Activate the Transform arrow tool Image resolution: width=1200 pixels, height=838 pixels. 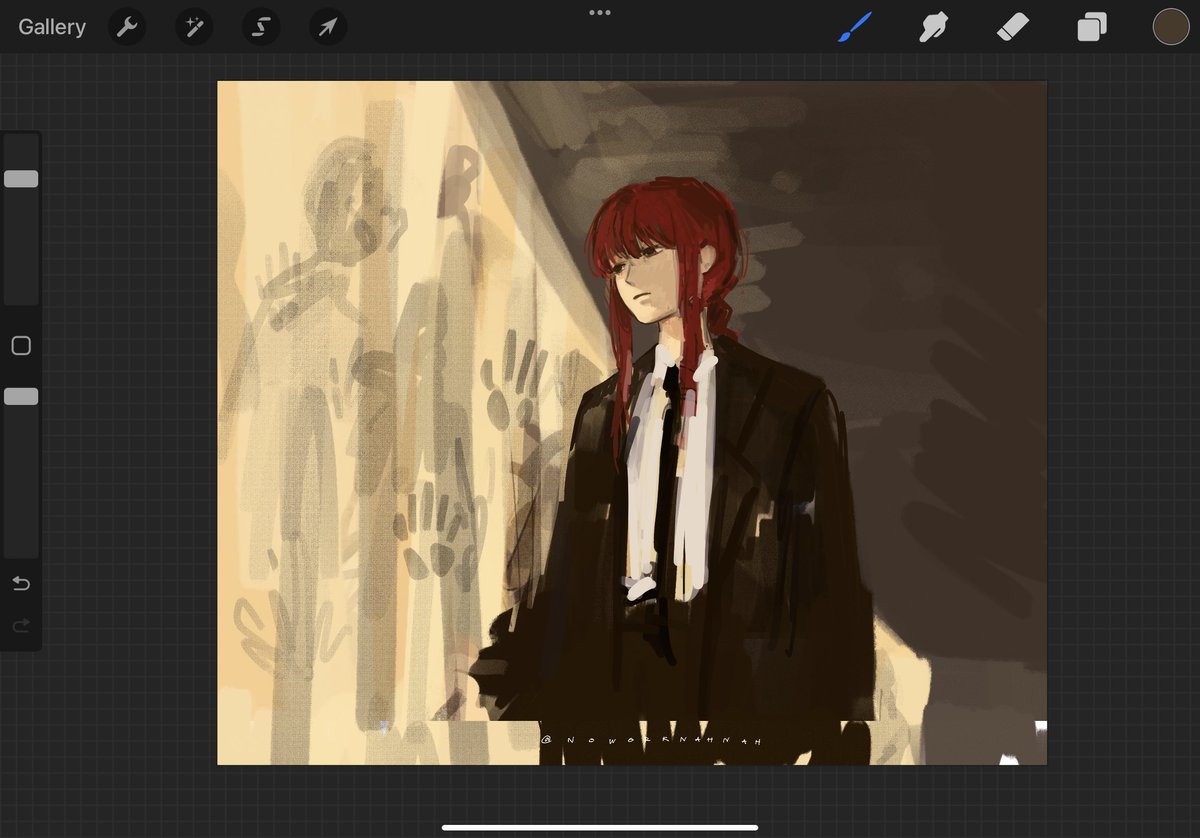coord(328,27)
